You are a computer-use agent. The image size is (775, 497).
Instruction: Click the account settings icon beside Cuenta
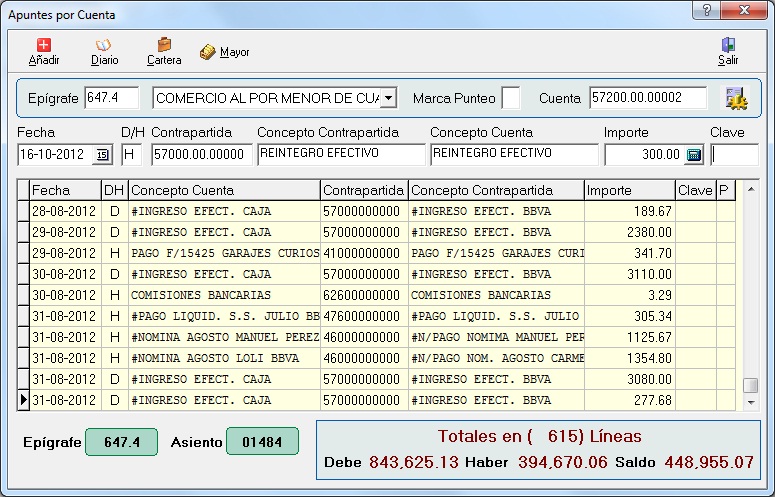(737, 98)
